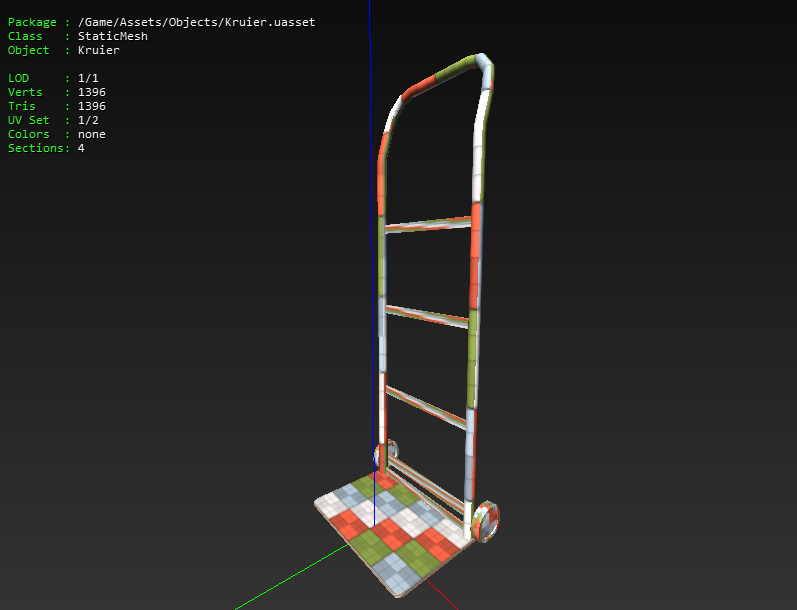797x610 pixels.
Task: Click the hand truck's right wheel
Action: click(x=486, y=521)
